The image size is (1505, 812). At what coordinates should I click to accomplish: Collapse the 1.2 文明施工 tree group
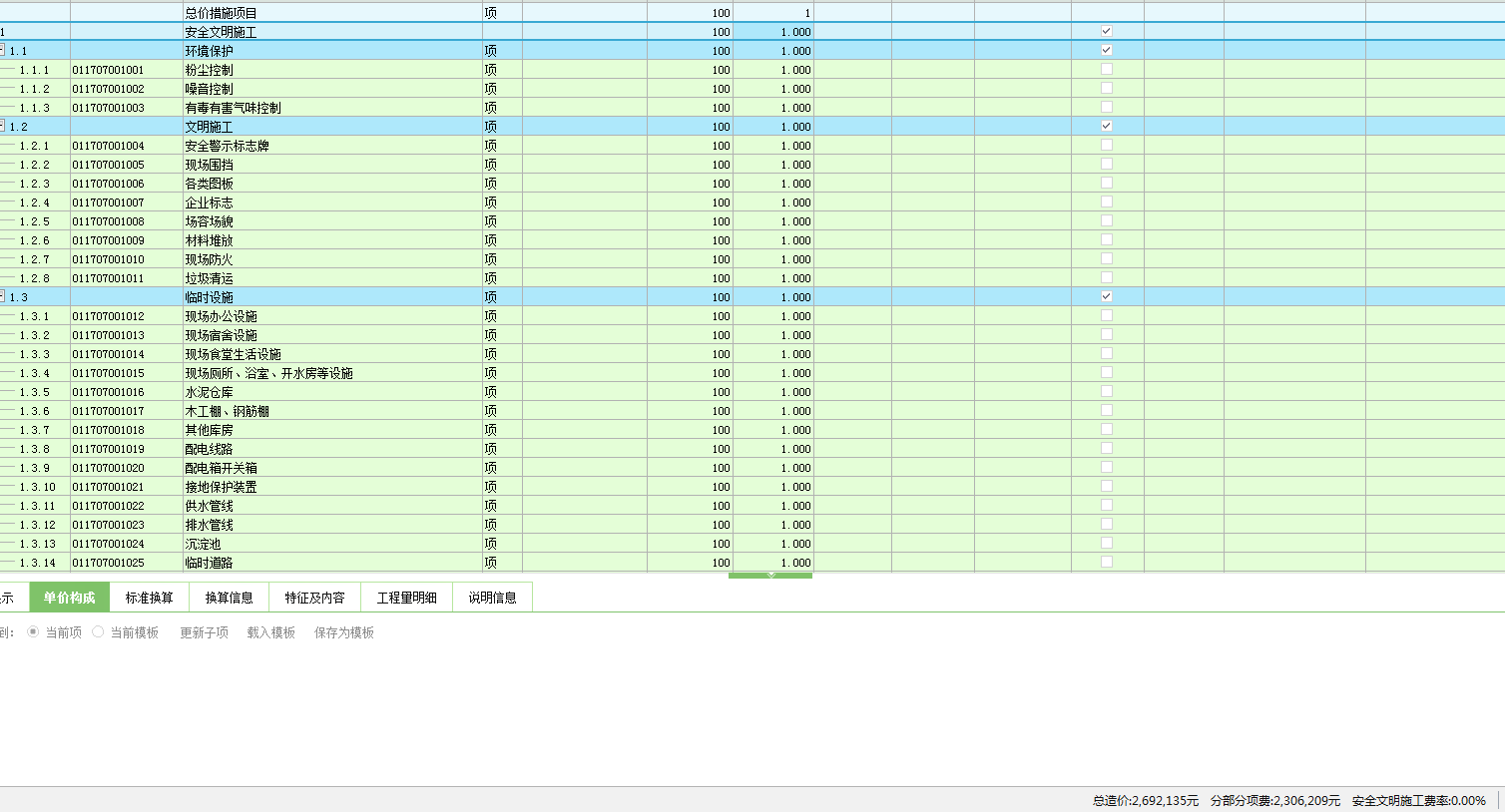pyautogui.click(x=2, y=126)
